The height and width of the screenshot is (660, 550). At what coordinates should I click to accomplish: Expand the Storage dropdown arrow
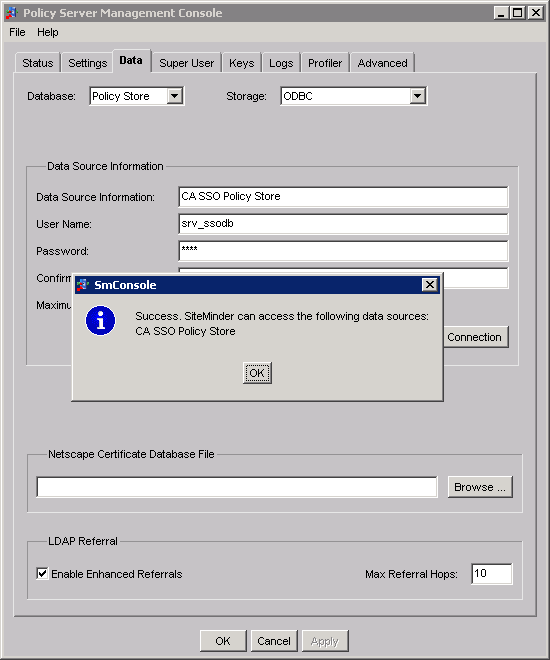417,96
